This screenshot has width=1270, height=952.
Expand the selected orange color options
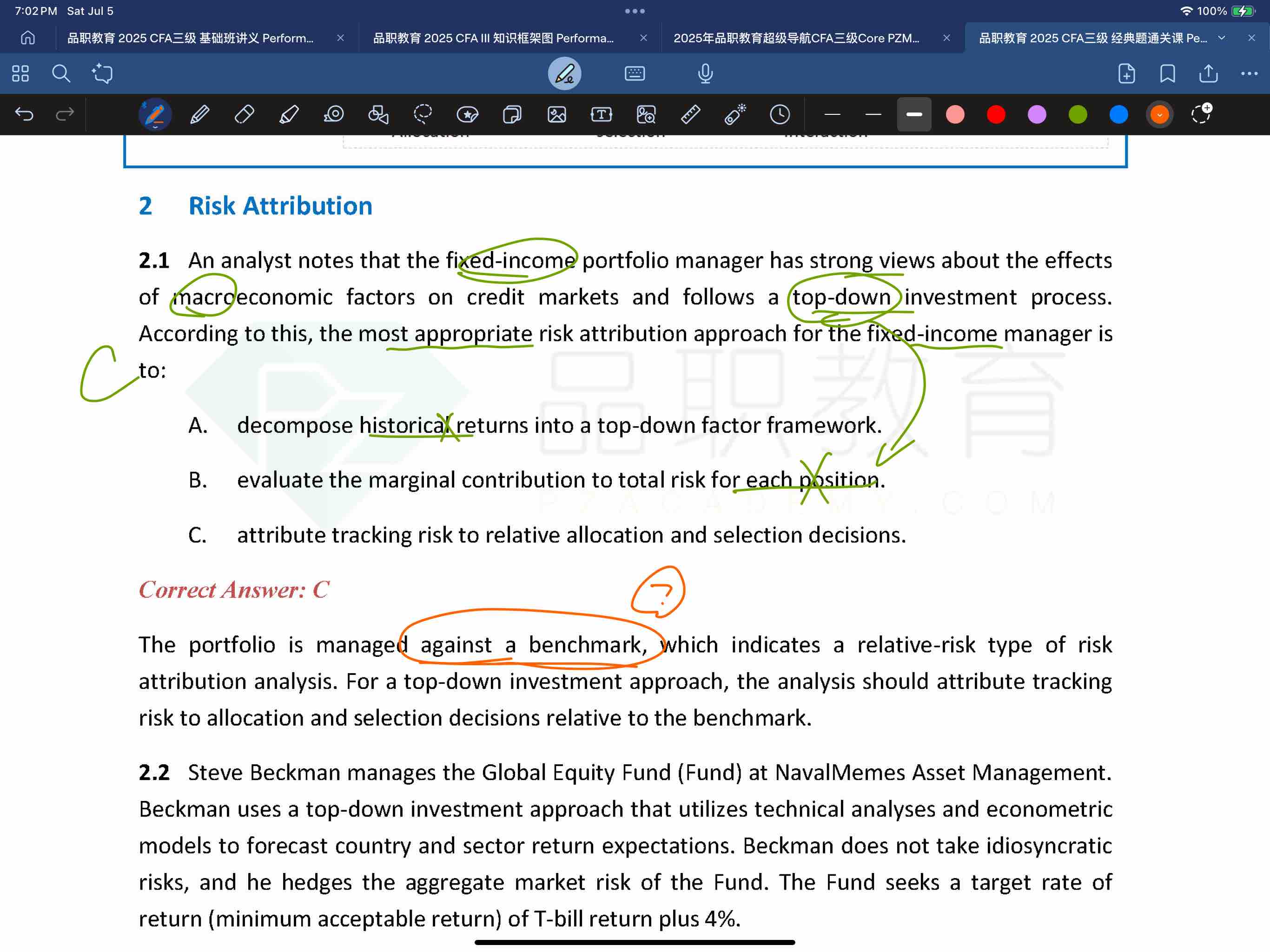click(x=1160, y=114)
